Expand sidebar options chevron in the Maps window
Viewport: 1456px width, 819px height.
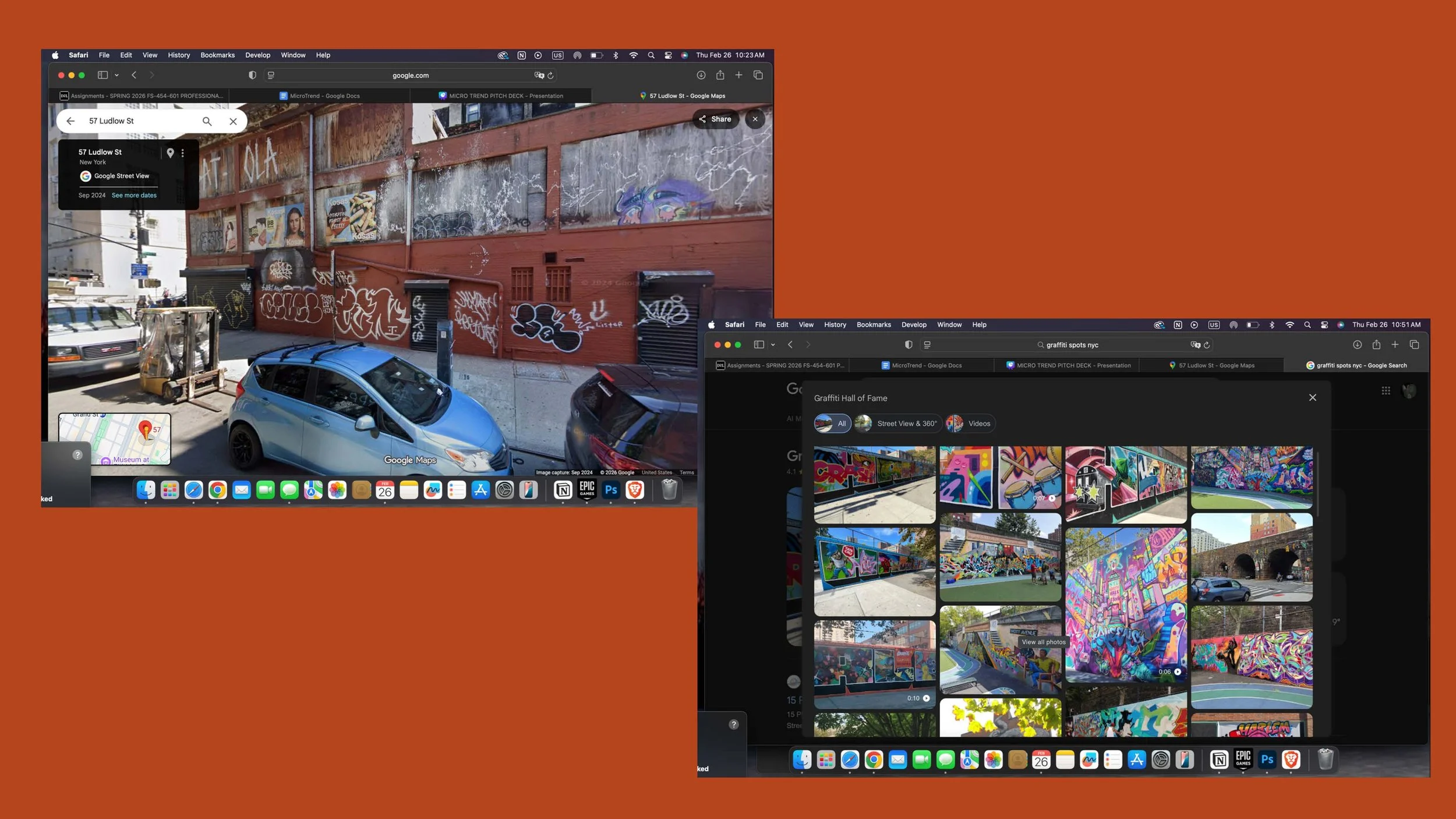(x=116, y=75)
